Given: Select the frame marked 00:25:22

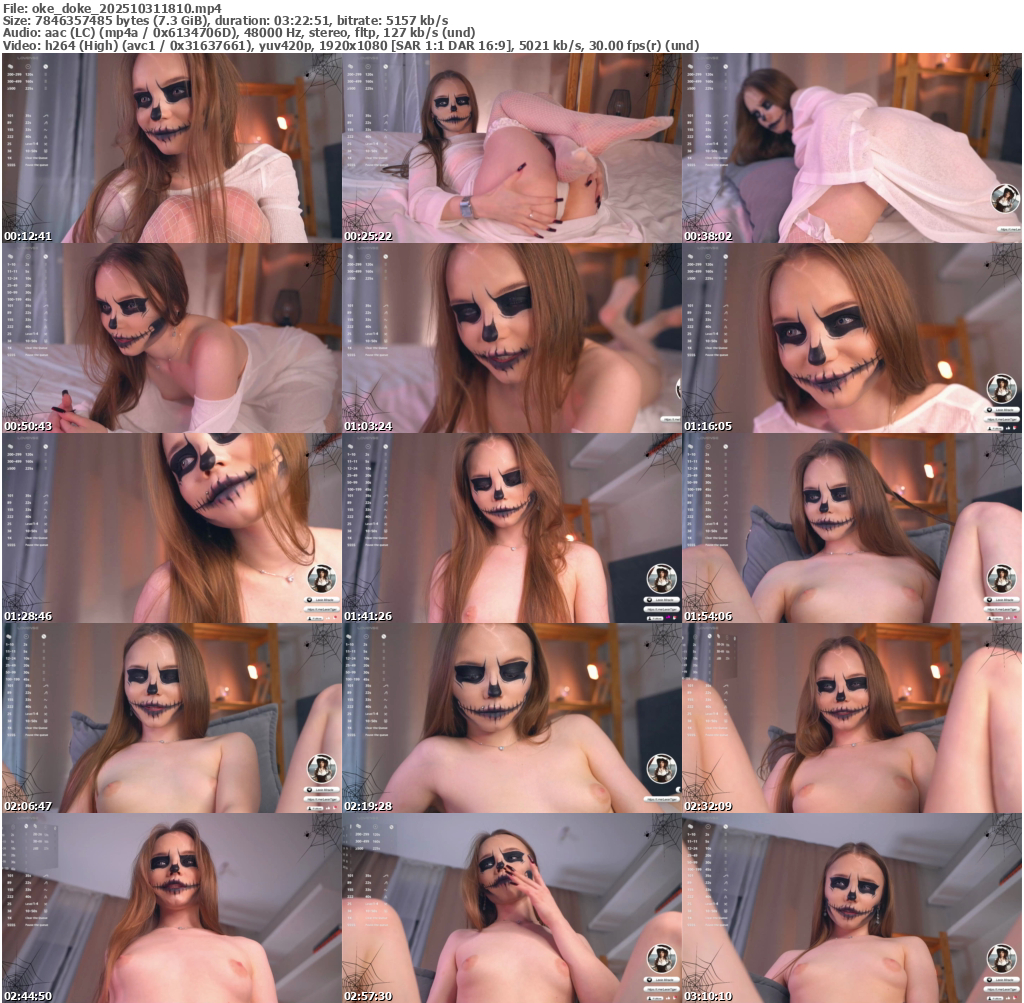Looking at the screenshot, I should point(511,148).
